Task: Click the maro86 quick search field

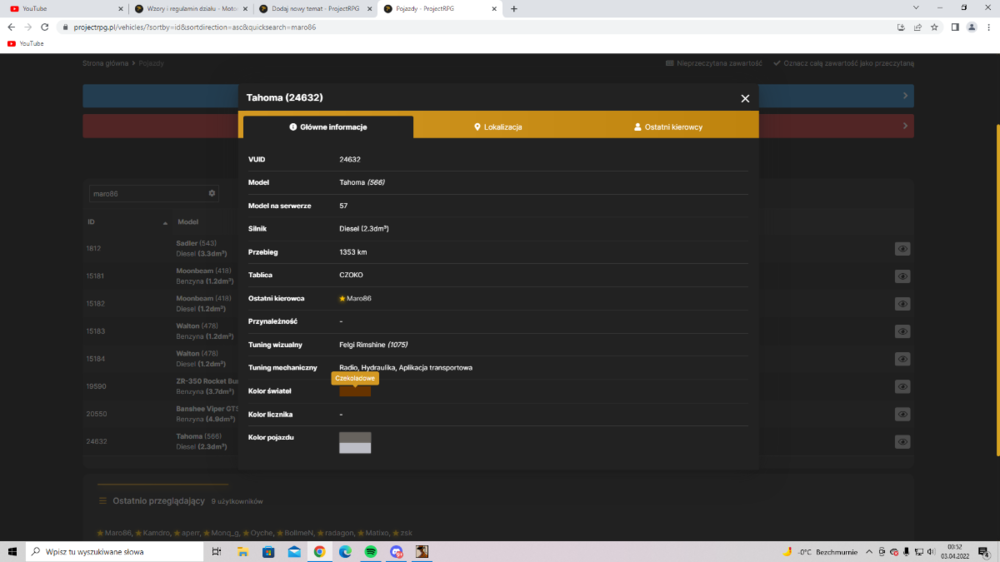Action: pyautogui.click(x=148, y=193)
